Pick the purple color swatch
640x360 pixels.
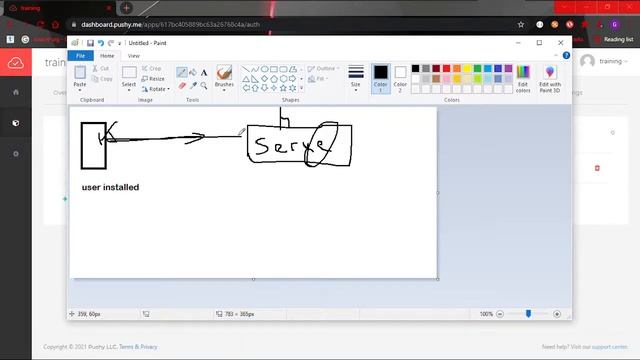tap(508, 69)
